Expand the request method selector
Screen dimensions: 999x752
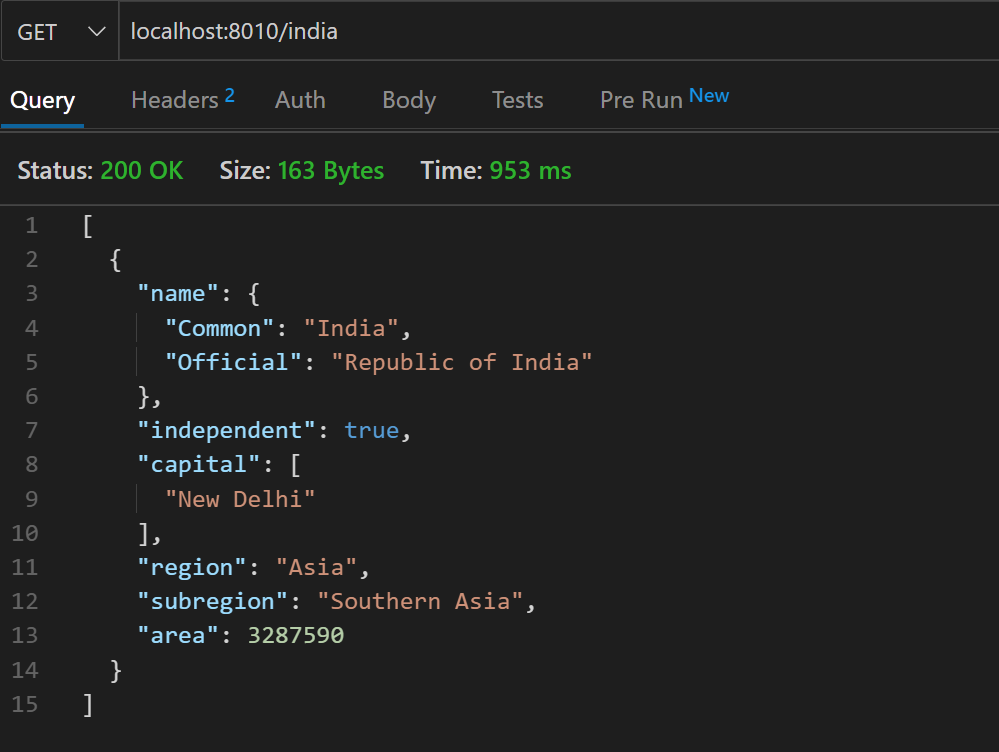60,31
